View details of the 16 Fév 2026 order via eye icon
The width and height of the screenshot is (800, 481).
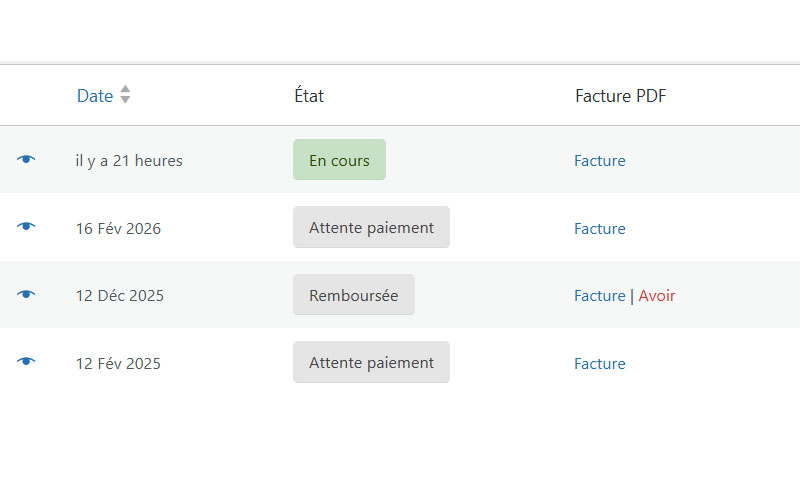(x=26, y=227)
